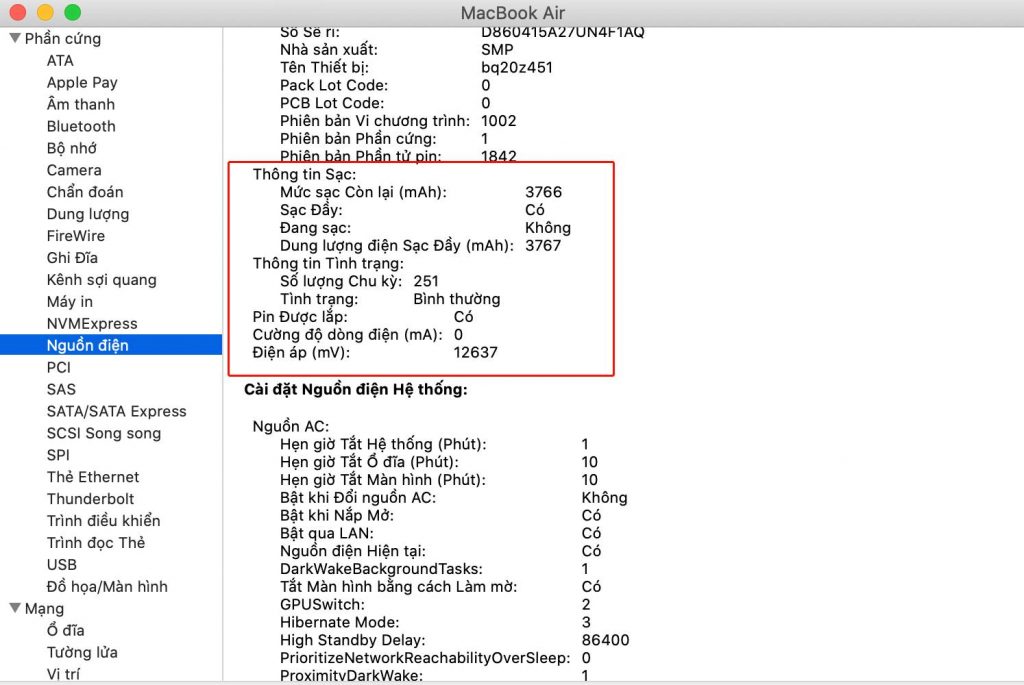Collapse the Mạng disclosure triangle
Viewport: 1024px width, 685px height.
click(15, 608)
